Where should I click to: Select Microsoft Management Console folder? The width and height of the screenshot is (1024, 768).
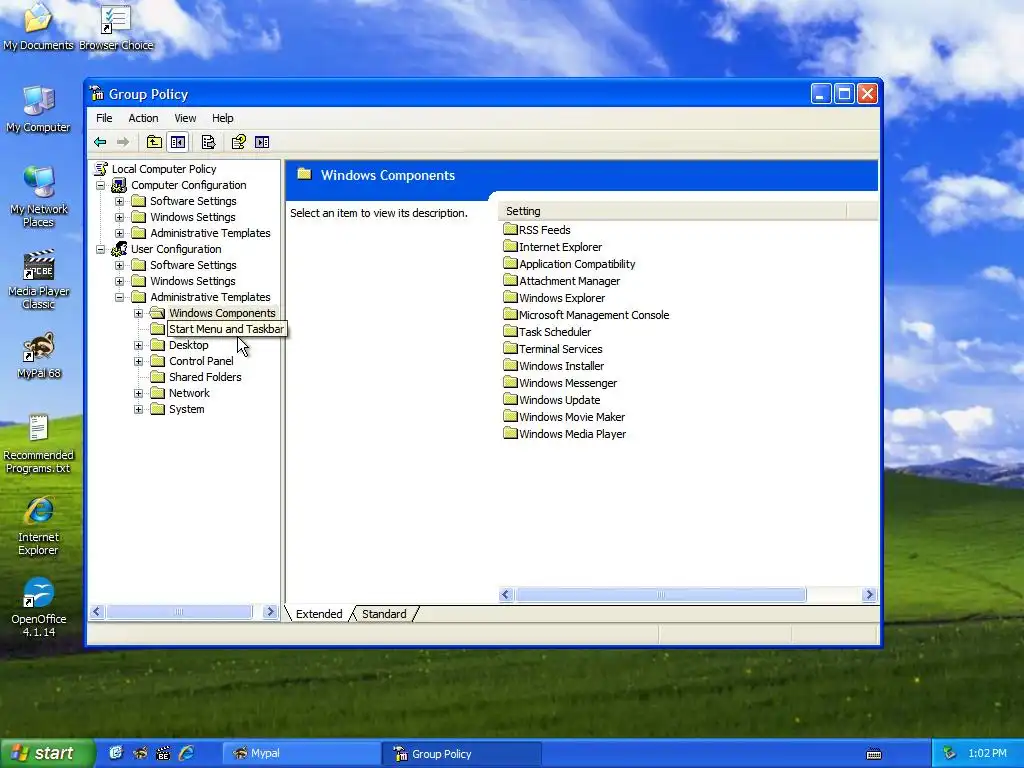(x=586, y=315)
